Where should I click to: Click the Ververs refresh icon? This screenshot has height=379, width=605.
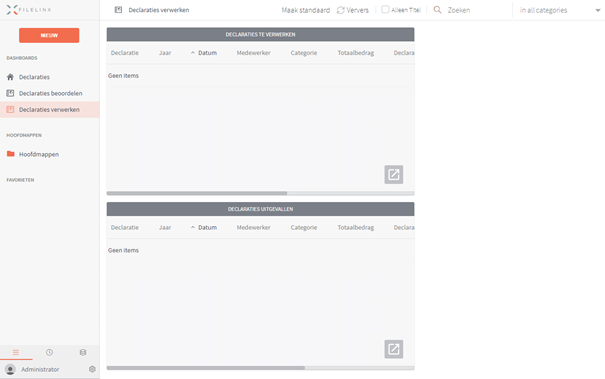tap(341, 10)
